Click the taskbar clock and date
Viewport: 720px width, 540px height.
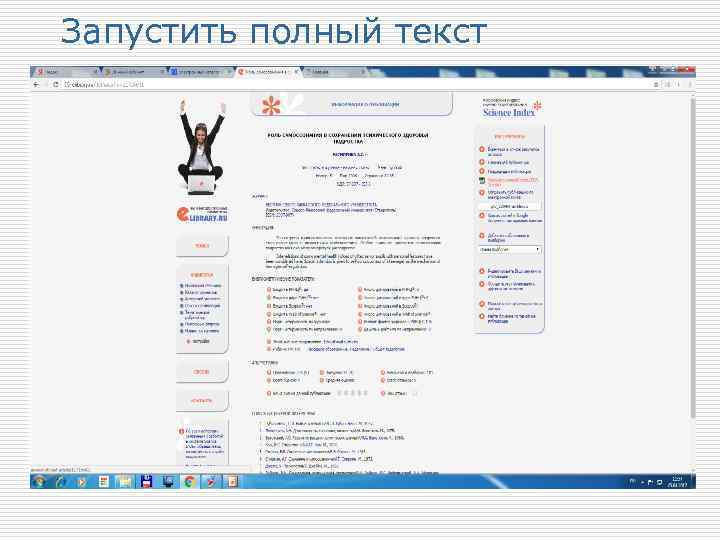point(677,482)
